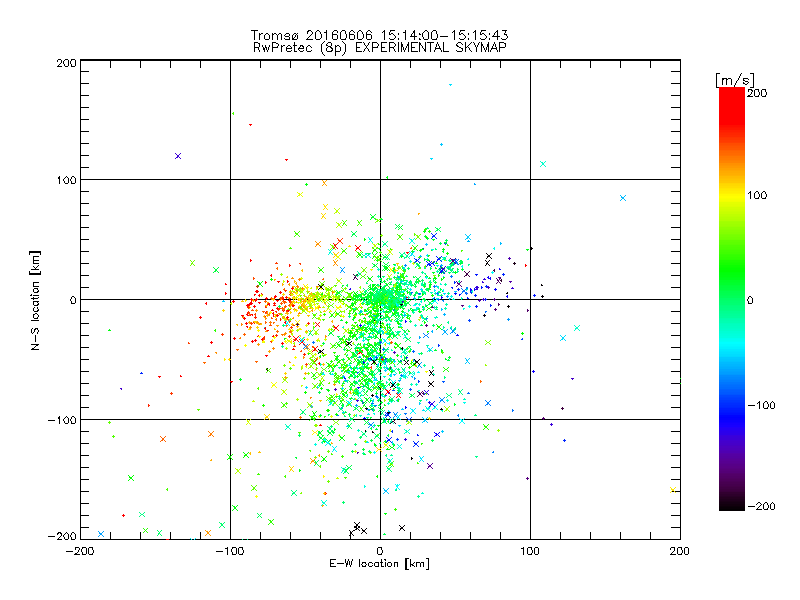This screenshot has height=600, width=800.
Task: Click the x-axis tick label '-100'
Action: pos(230,551)
